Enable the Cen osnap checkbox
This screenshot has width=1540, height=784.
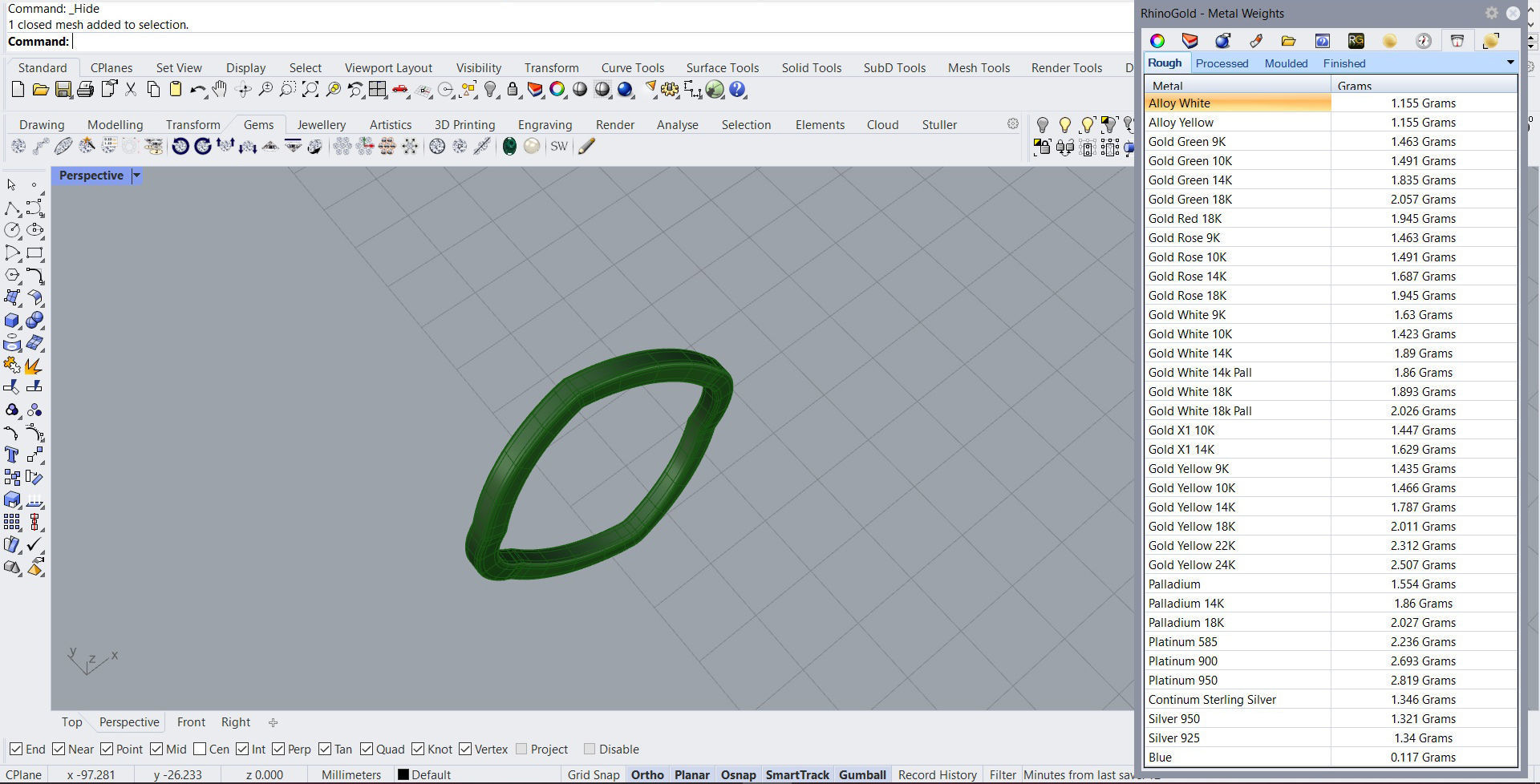click(x=200, y=749)
